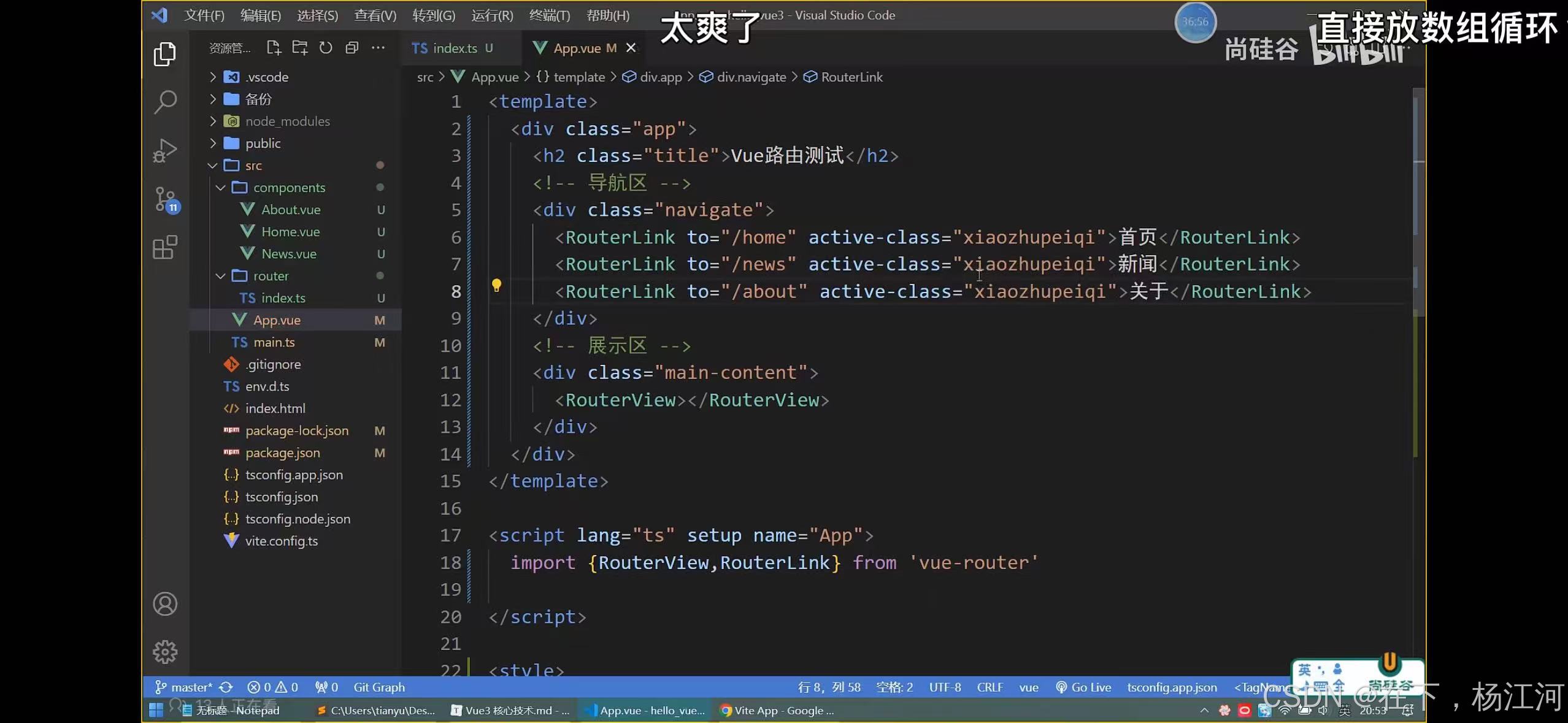
Task: Click div.navigate in the breadcrumb
Action: (x=751, y=77)
